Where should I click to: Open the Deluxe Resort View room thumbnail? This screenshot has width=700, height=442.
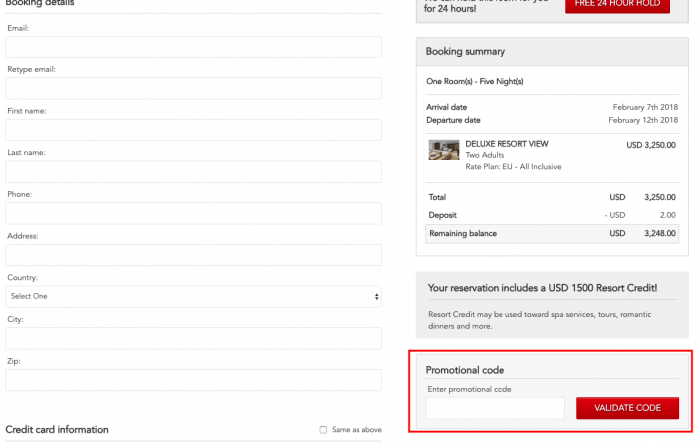443,150
